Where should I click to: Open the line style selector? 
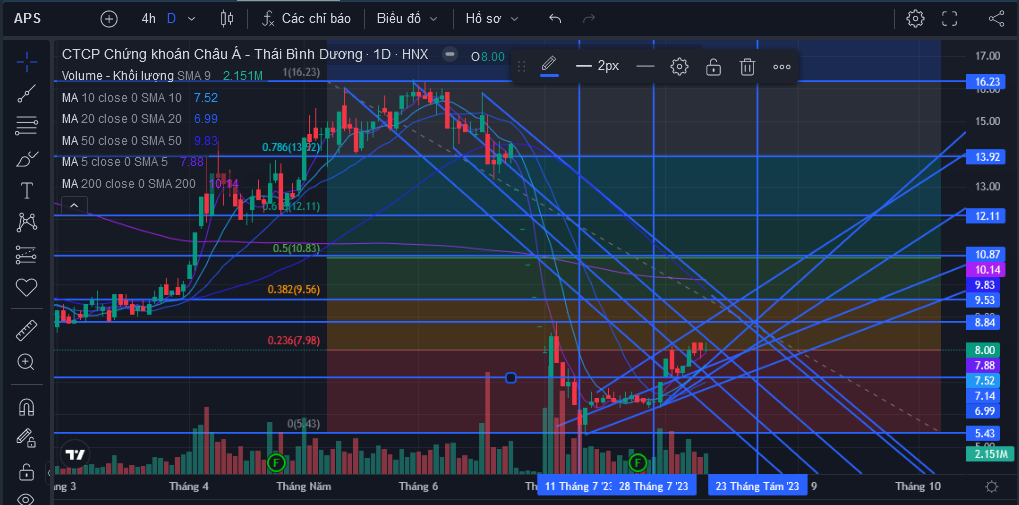(645, 66)
